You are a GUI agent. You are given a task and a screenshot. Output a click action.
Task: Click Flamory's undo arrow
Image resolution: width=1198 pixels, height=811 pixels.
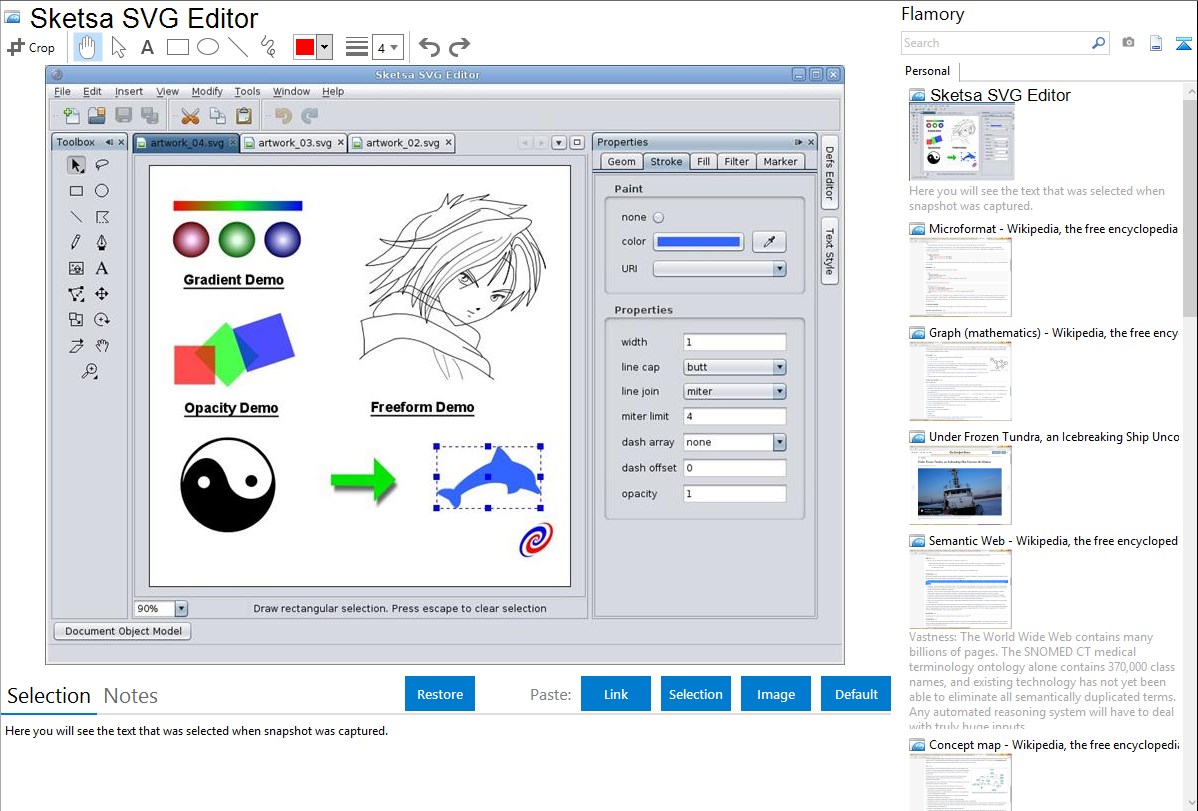pyautogui.click(x=429, y=47)
